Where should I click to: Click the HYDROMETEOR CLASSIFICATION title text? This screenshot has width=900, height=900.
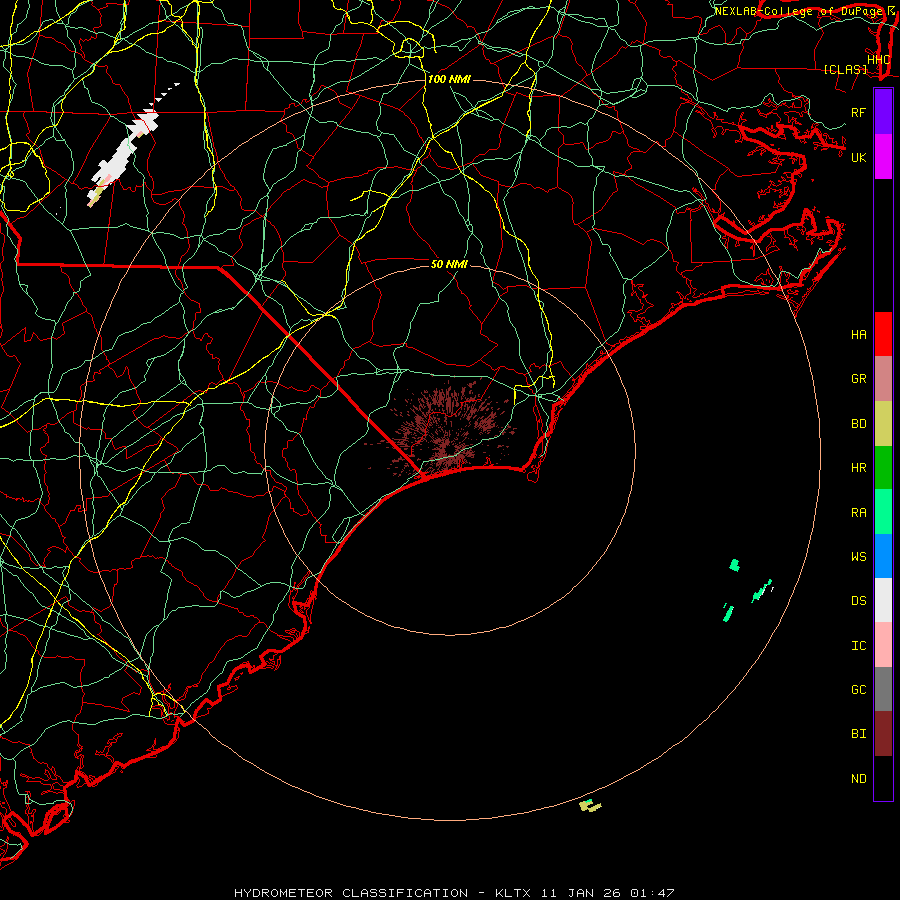click(x=351, y=893)
